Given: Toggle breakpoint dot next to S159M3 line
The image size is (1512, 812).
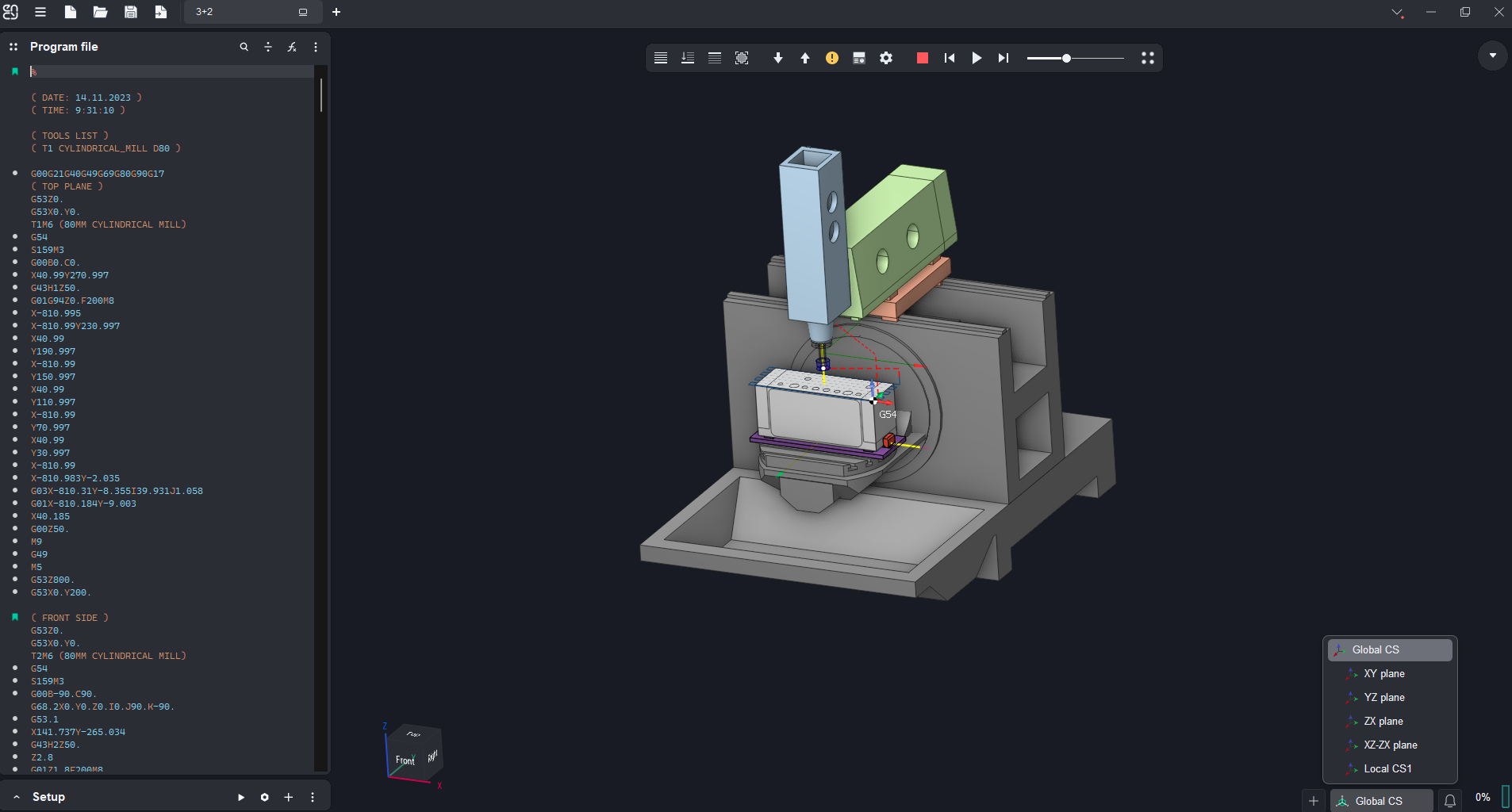Looking at the screenshot, I should (15, 250).
